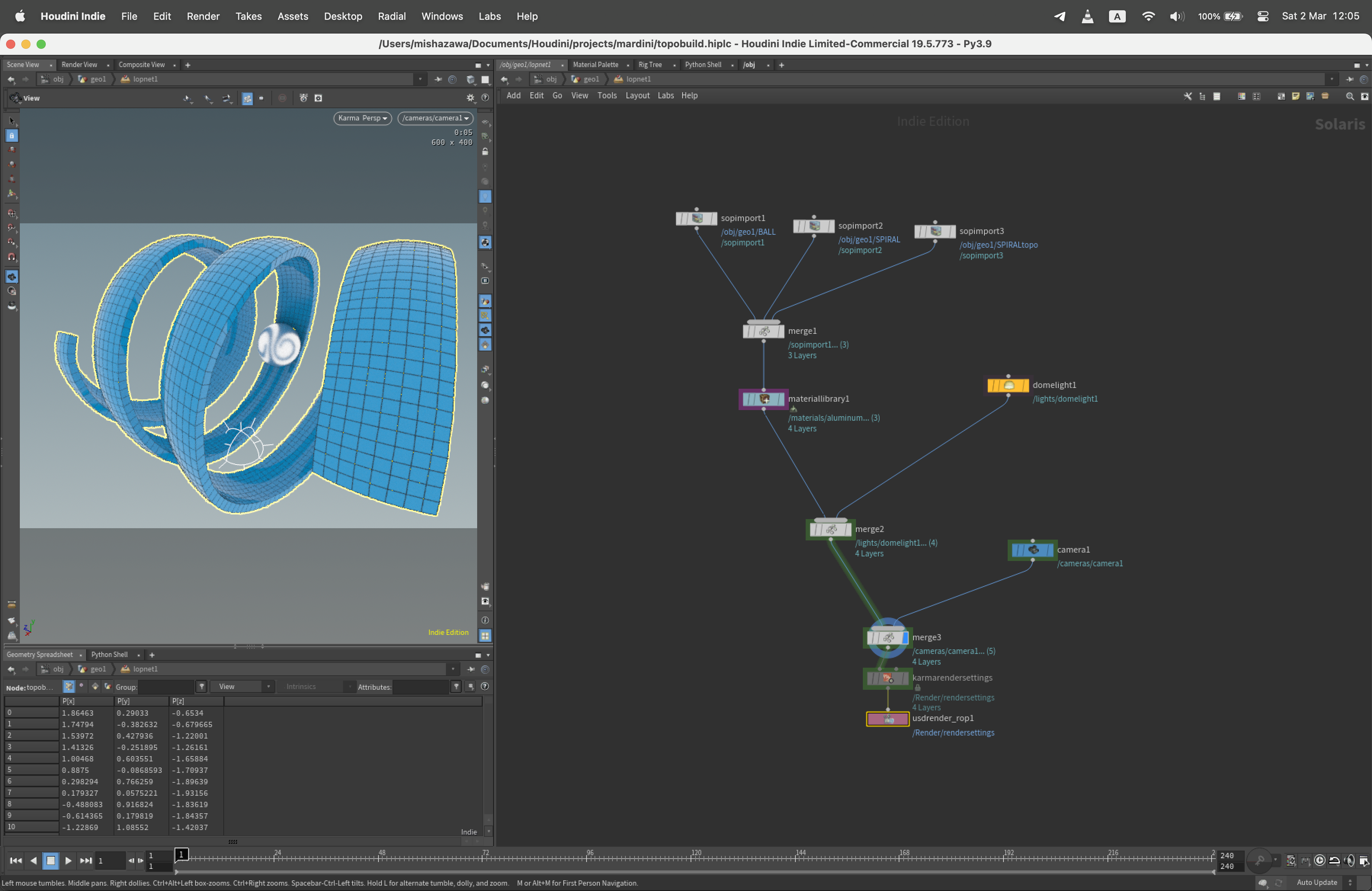Open geometry spreadsheet help icon
This screenshot has height=891, width=1372.
point(485,686)
